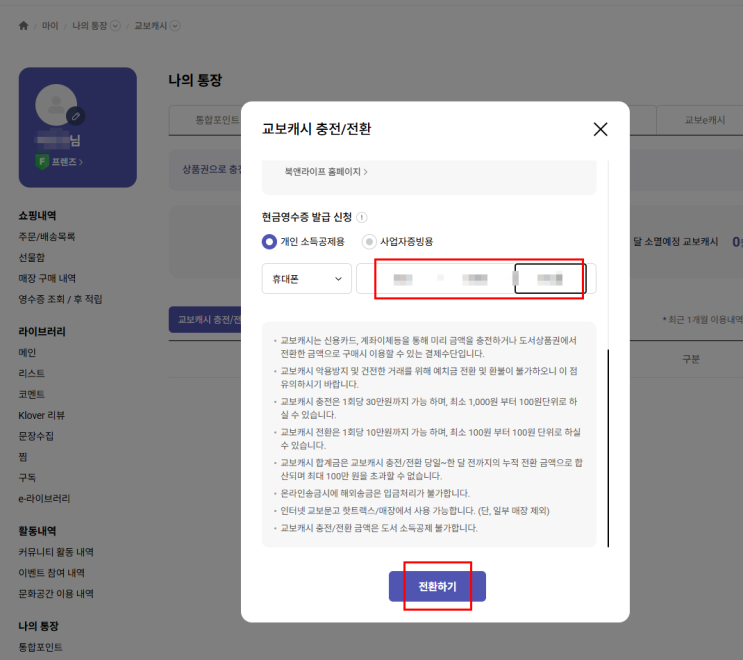Click the home icon in breadcrumb
Image resolution: width=743 pixels, height=660 pixels.
[23, 26]
